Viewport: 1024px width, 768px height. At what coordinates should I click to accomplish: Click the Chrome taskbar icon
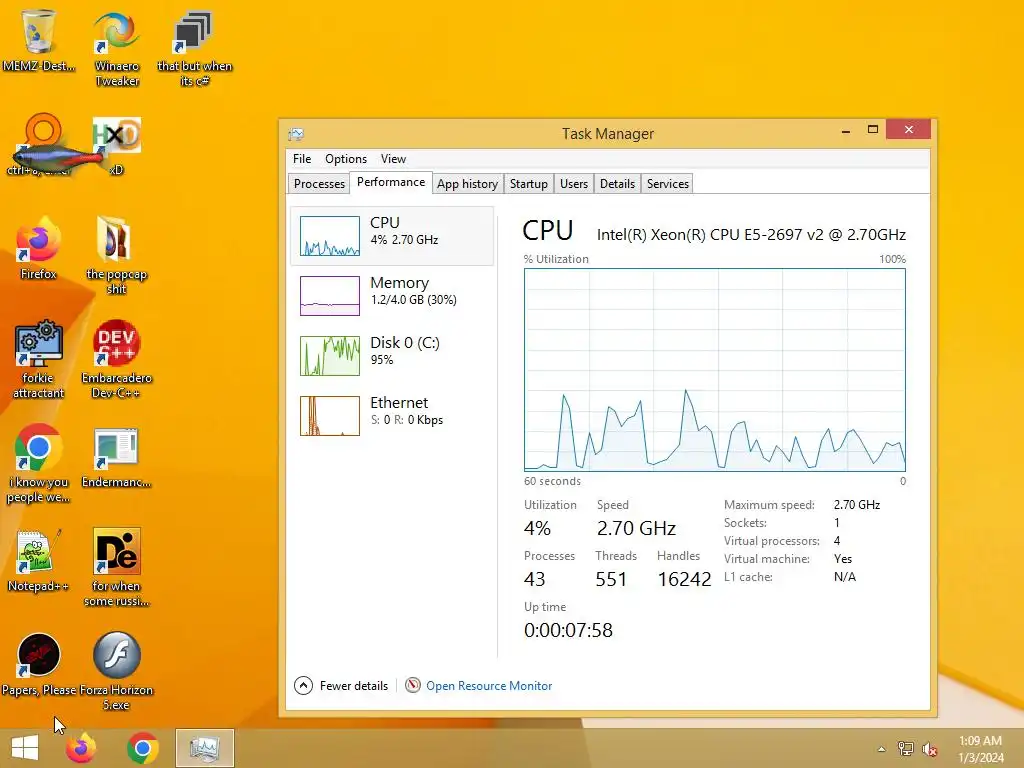pos(142,748)
